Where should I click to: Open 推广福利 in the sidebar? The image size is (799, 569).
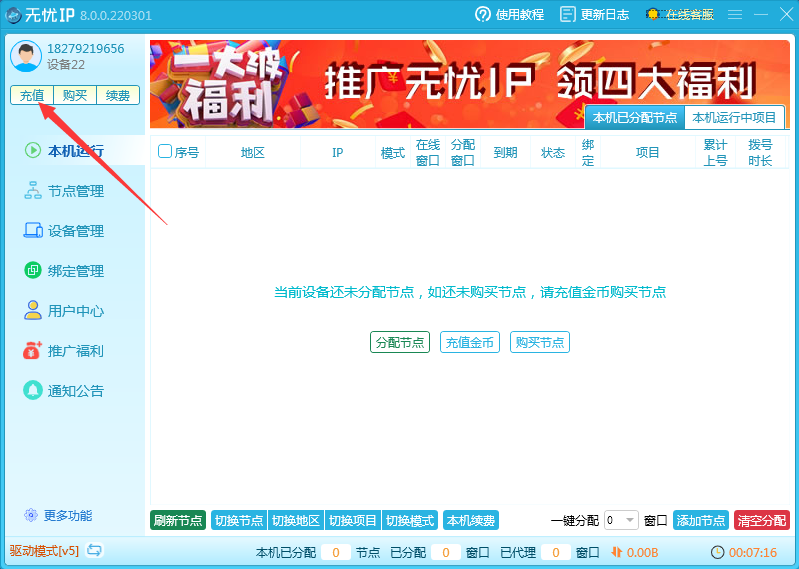pyautogui.click(x=75, y=351)
